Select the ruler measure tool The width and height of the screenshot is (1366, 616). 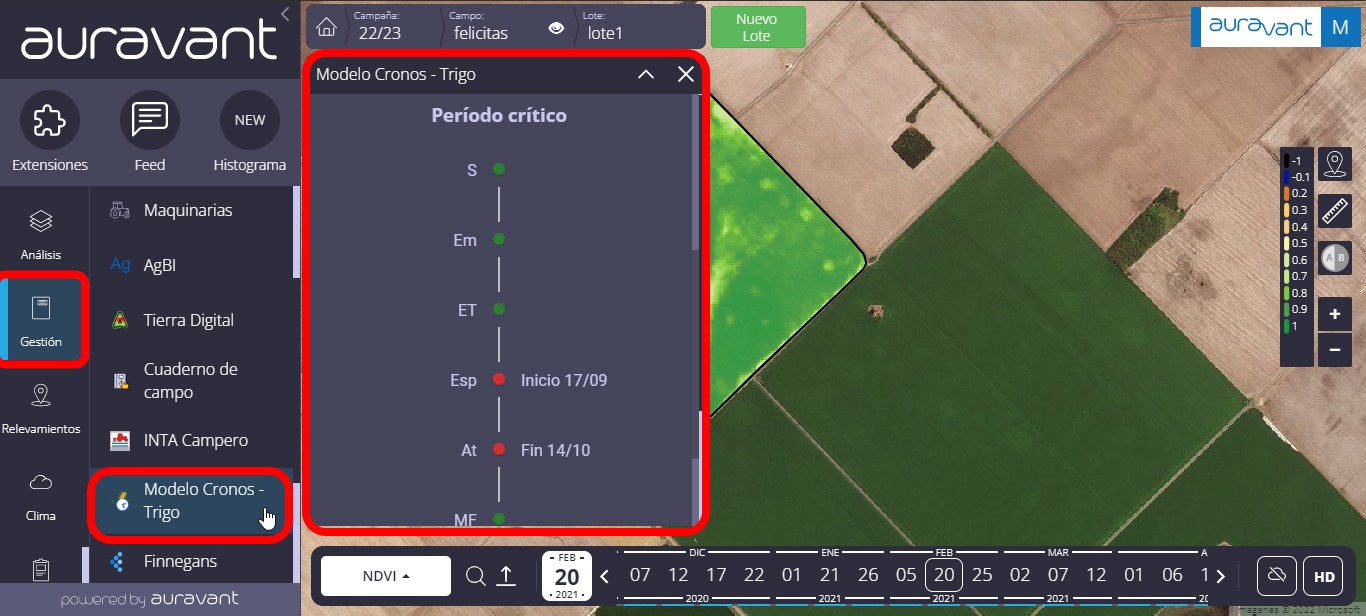tap(1334, 210)
